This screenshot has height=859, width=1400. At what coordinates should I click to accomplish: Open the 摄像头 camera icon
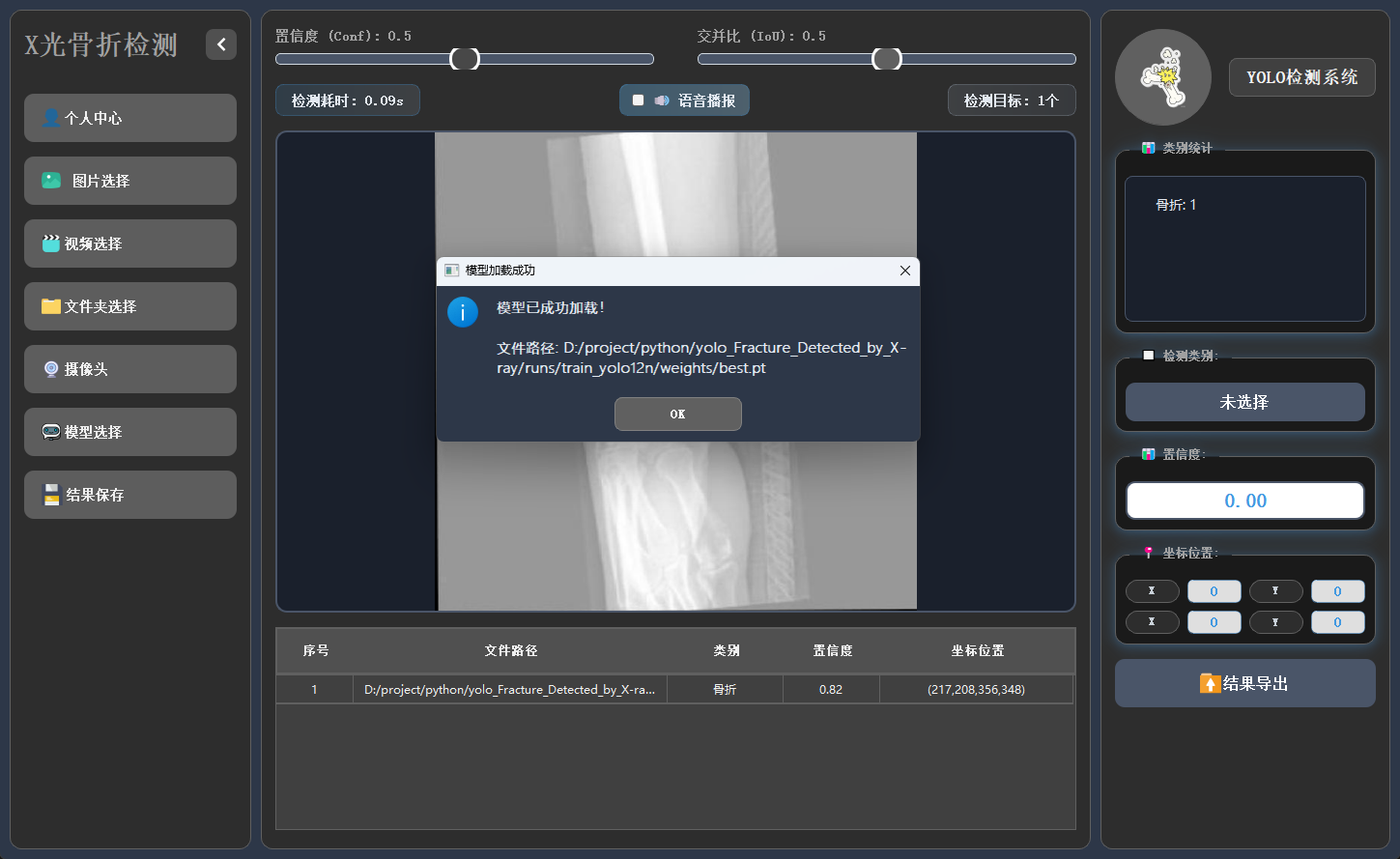(x=51, y=369)
